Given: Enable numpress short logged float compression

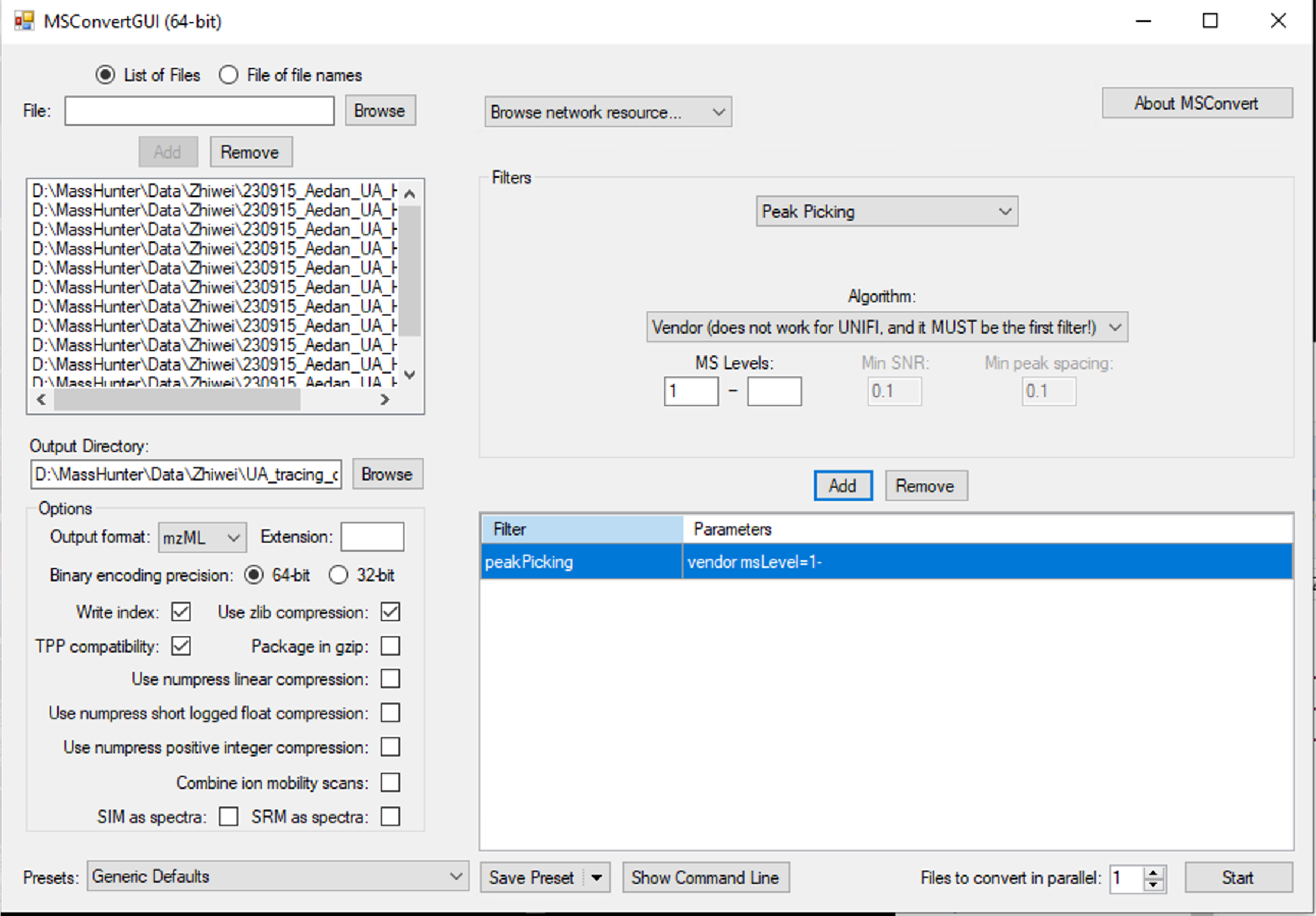Looking at the screenshot, I should pos(390,713).
